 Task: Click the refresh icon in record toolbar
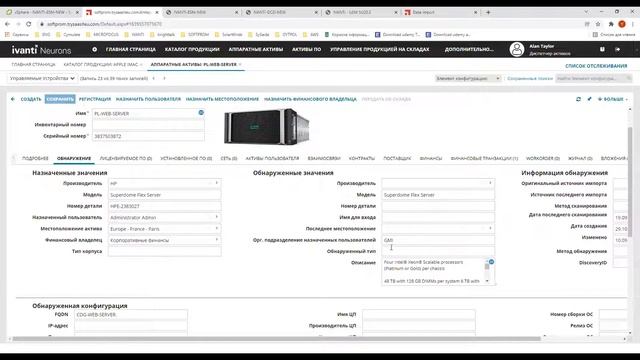[x=578, y=99]
